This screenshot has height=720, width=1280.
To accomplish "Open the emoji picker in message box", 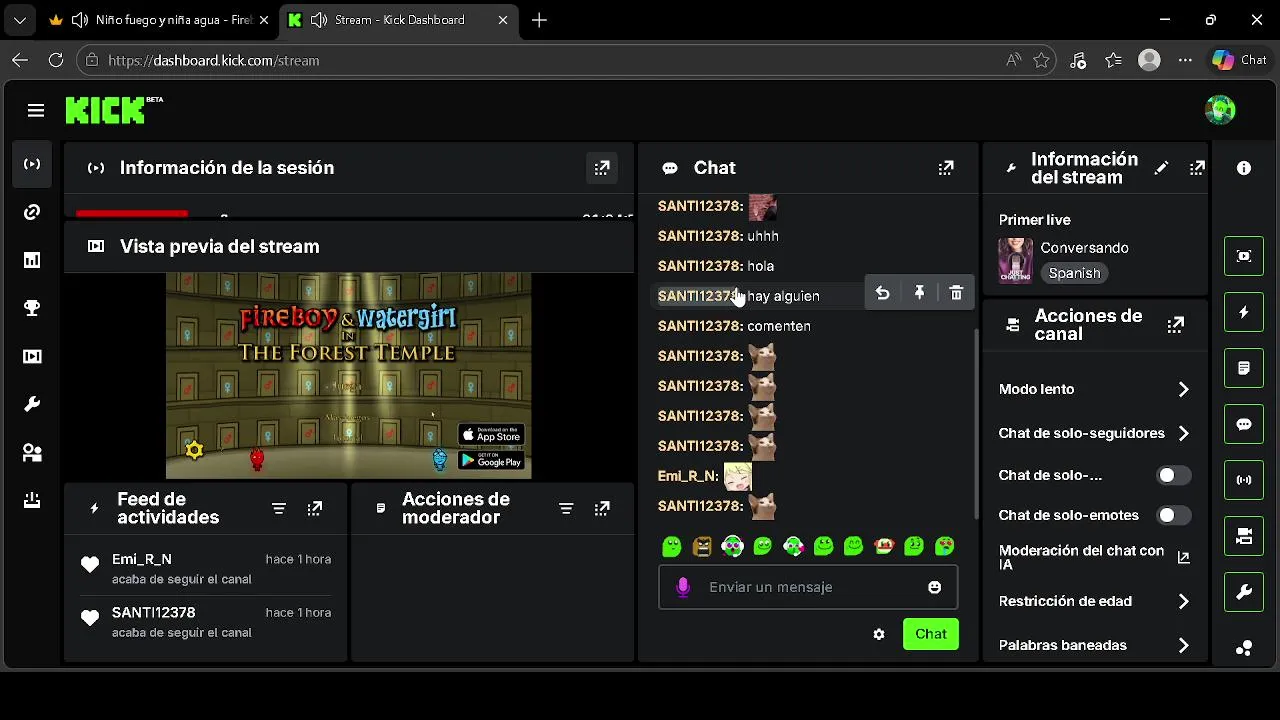I will click(x=935, y=587).
